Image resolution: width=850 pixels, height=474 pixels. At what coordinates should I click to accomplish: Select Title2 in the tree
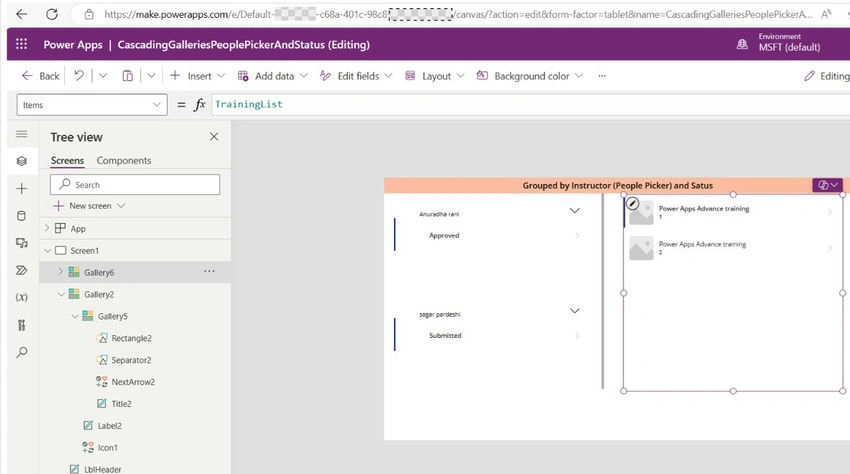tap(121, 403)
